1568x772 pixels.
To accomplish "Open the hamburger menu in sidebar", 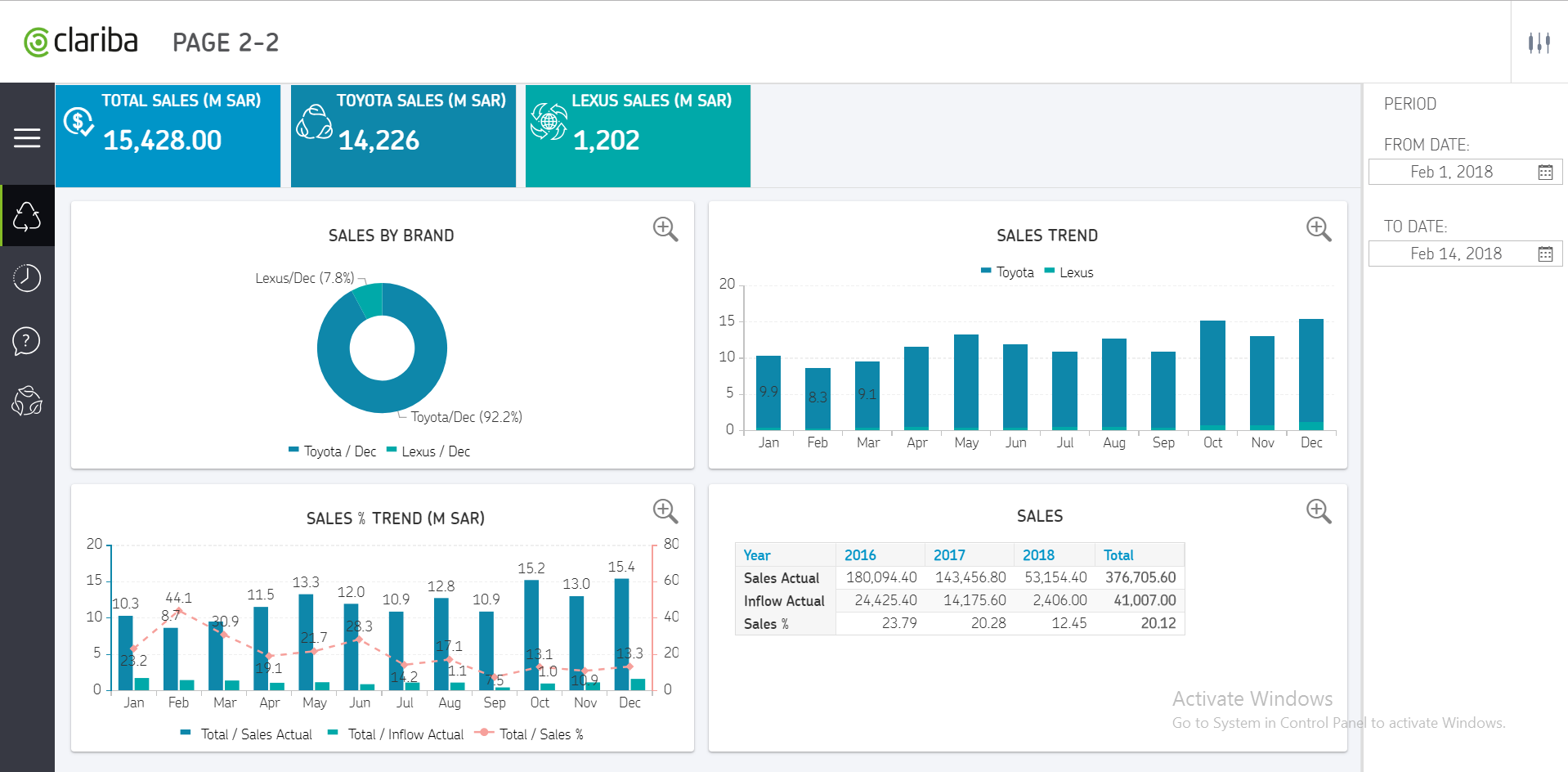I will click(27, 137).
